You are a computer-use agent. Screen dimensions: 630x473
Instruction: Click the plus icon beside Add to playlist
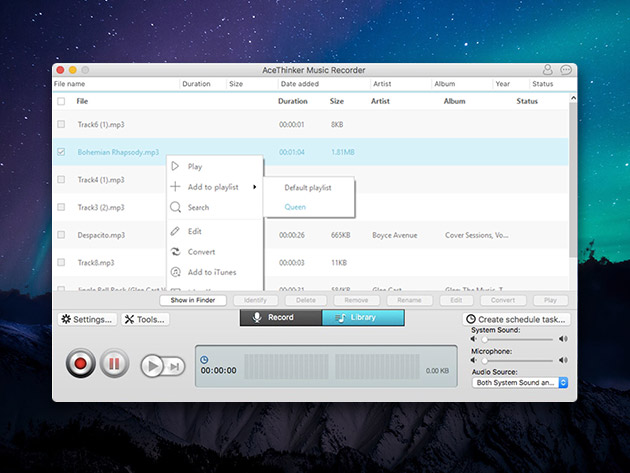(175, 186)
